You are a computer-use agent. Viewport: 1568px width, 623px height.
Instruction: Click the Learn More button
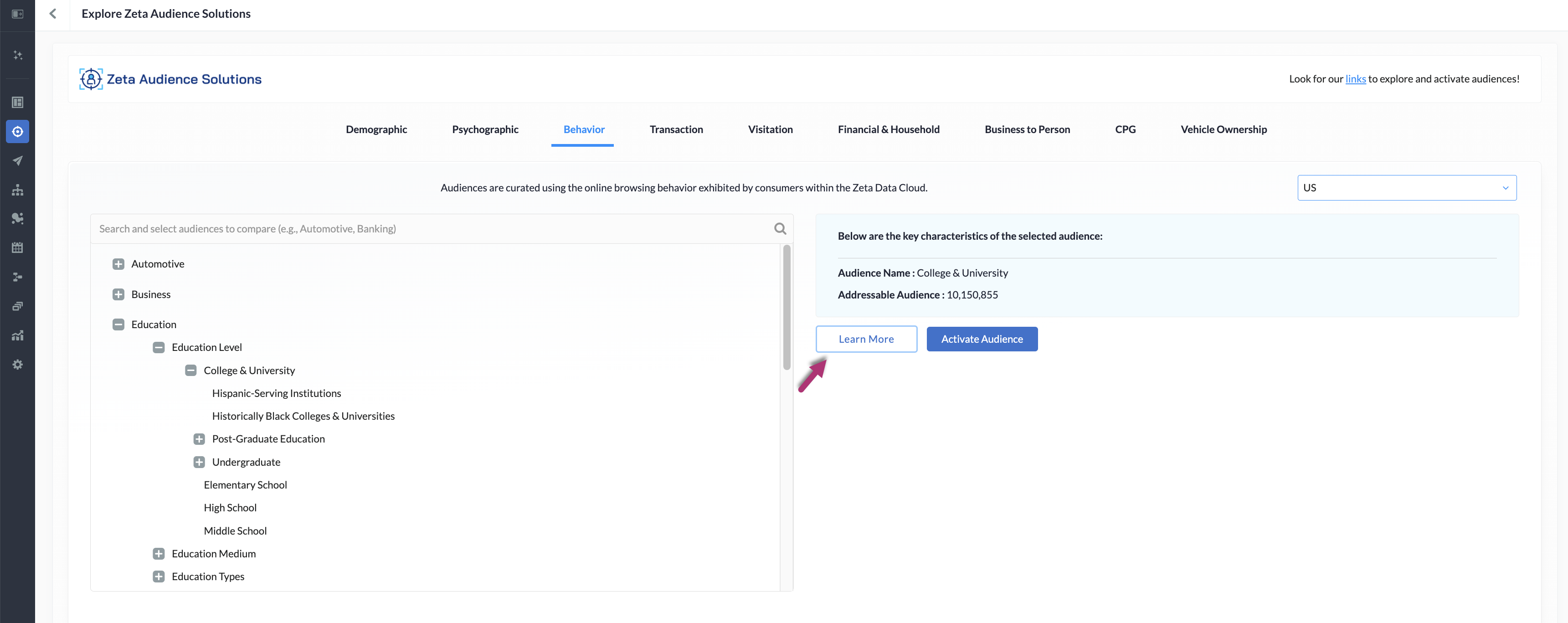[865, 339]
